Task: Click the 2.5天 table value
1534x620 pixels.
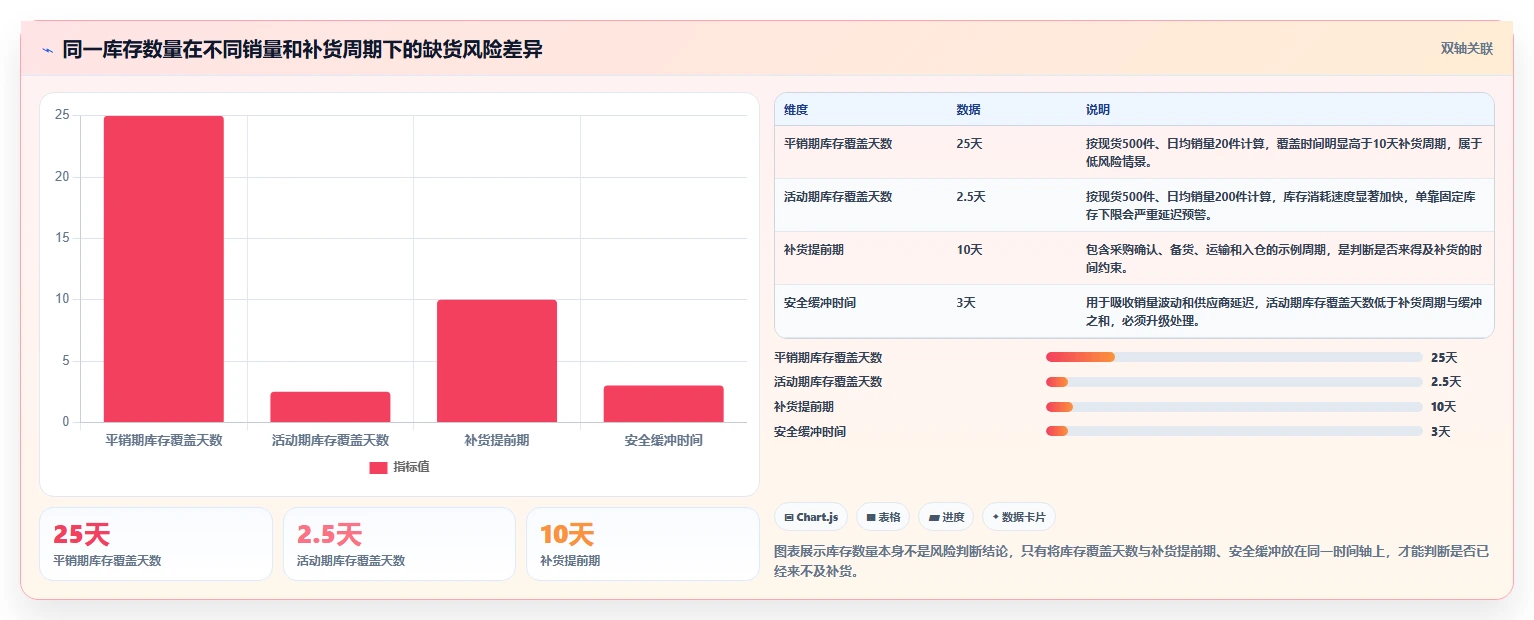Action: pos(971,197)
